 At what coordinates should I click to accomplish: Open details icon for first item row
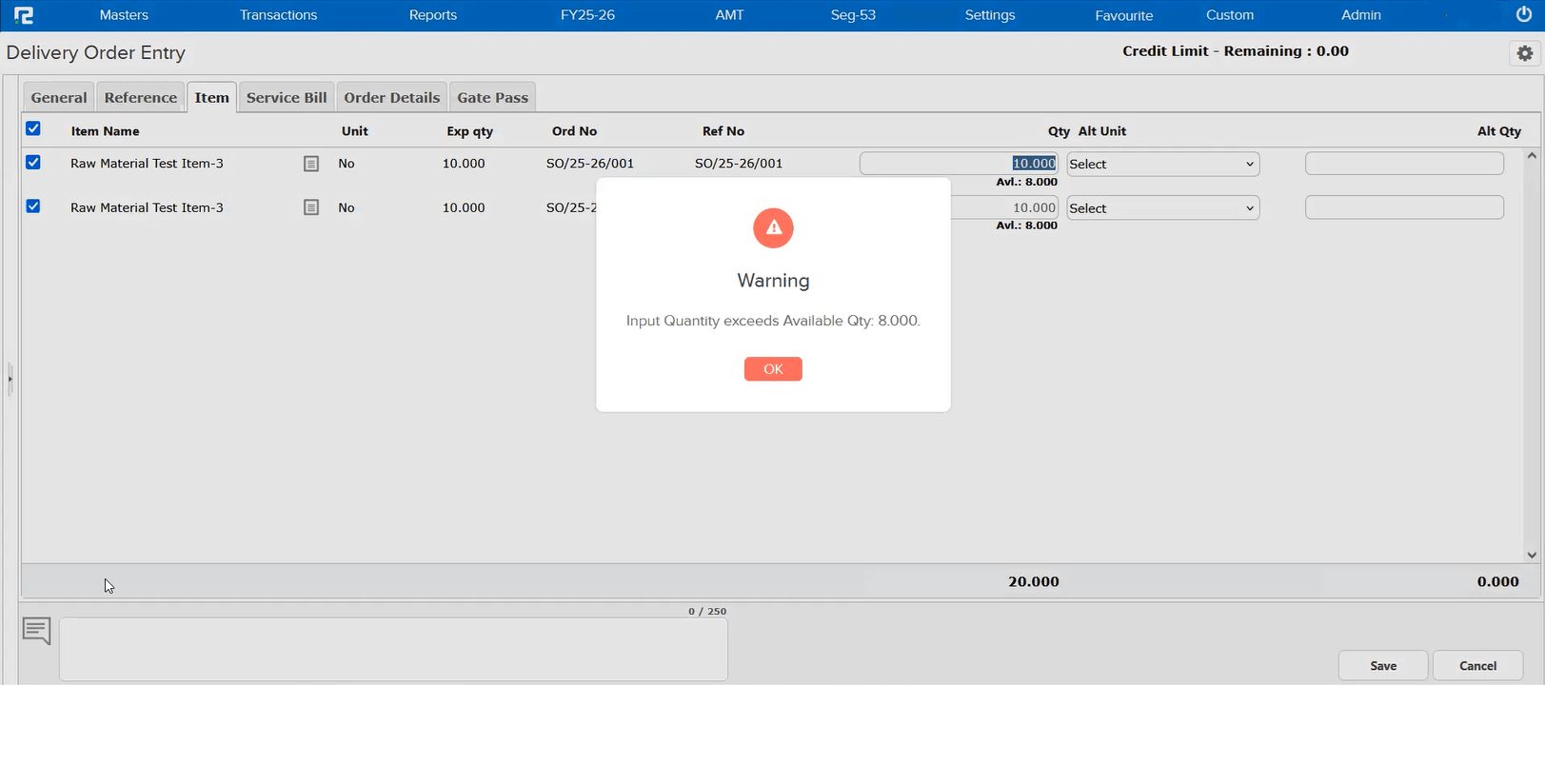[x=311, y=164]
